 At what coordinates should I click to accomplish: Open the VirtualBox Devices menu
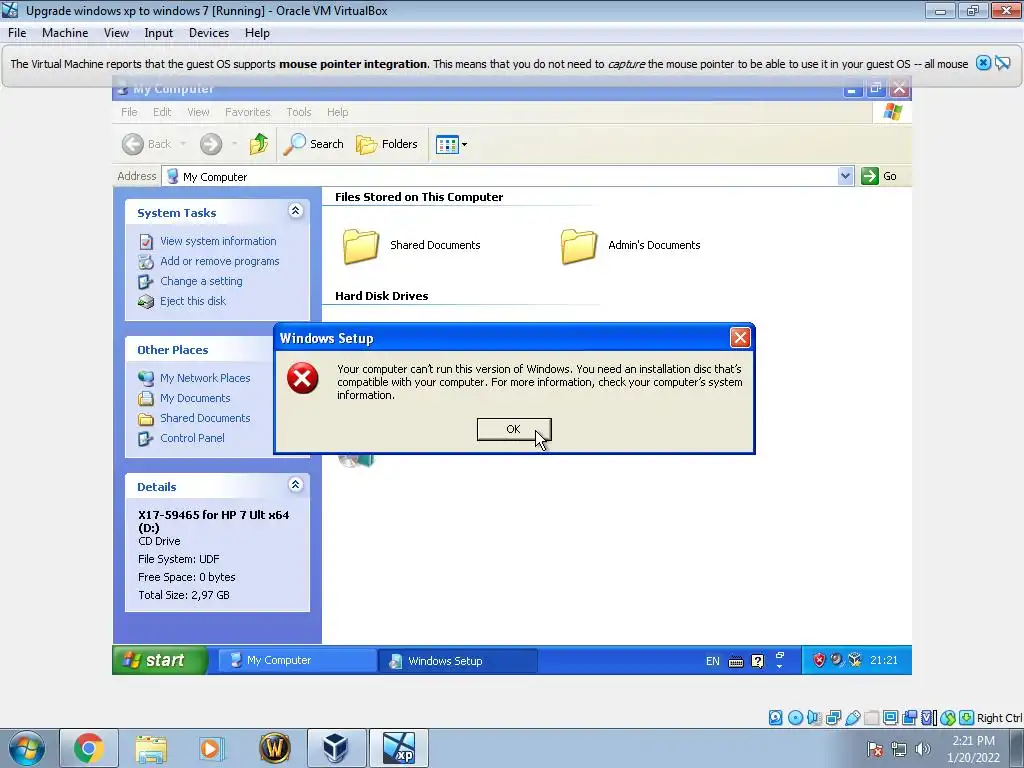(x=208, y=33)
